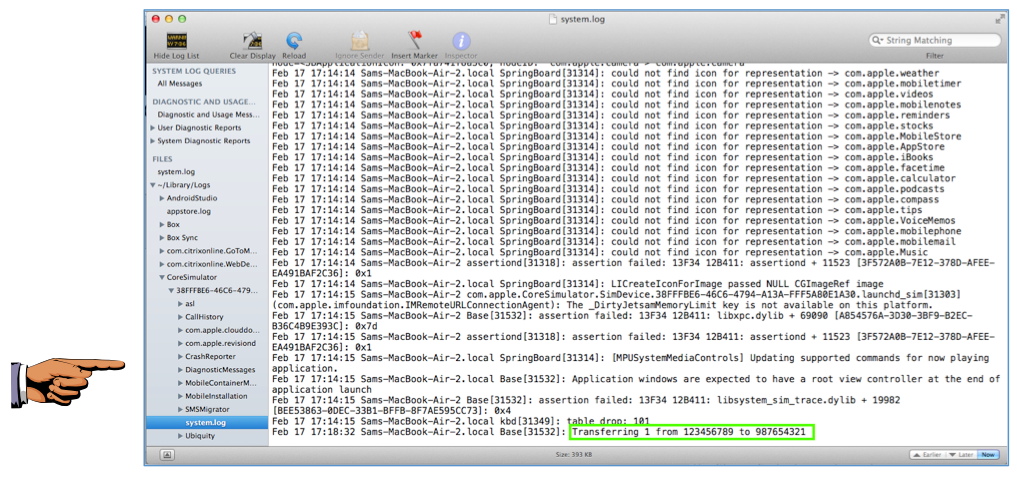Click the FILES sidebar heading
Viewport: 1017px width, 479px height.
click(x=162, y=159)
